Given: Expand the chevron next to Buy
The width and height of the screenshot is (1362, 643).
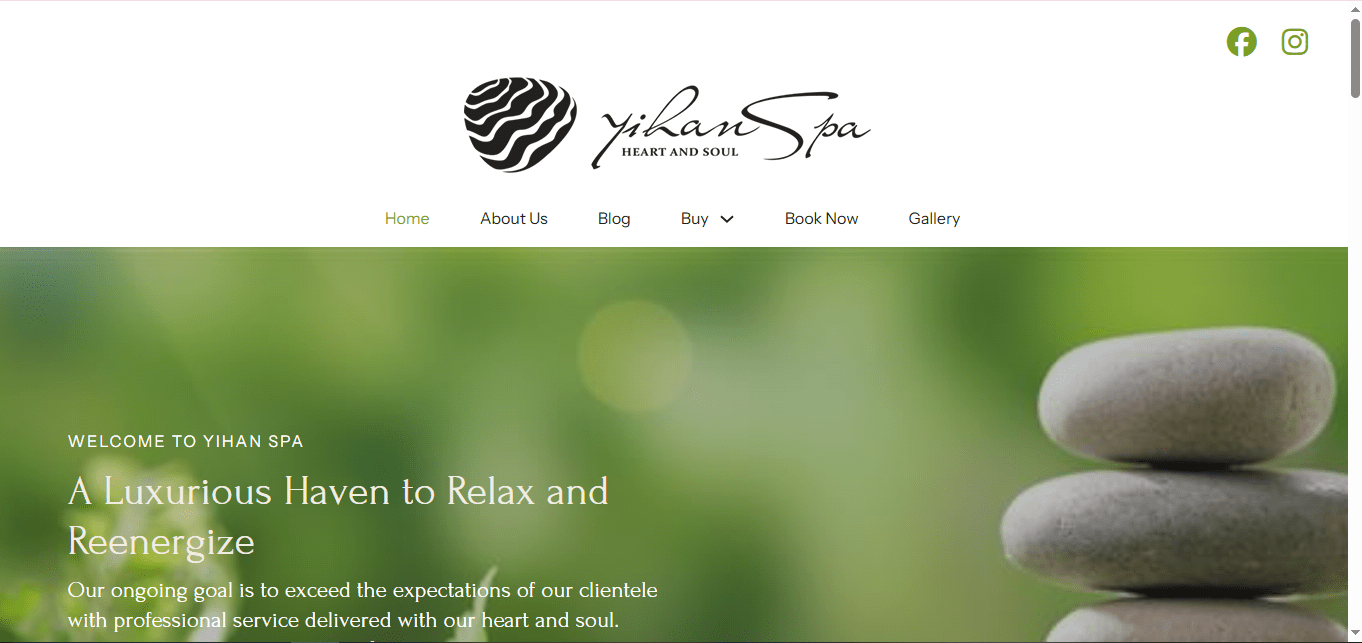Looking at the screenshot, I should [727, 219].
